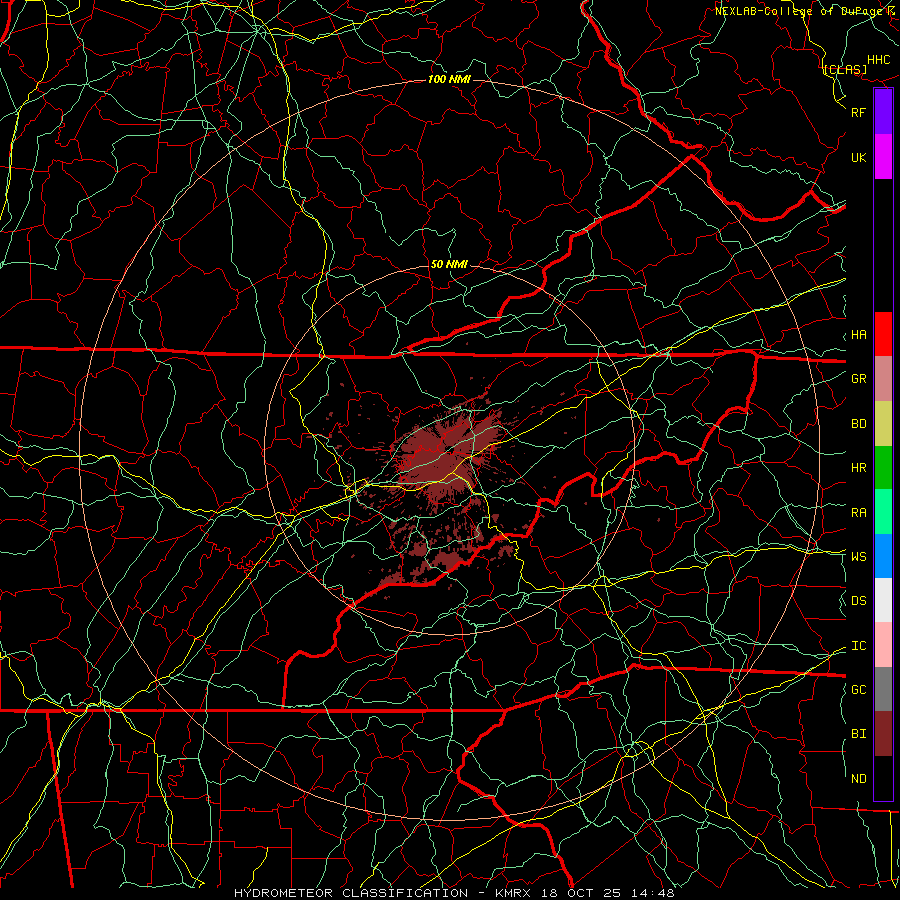Click the RF legend label
The width and height of the screenshot is (900, 900).
(859, 112)
